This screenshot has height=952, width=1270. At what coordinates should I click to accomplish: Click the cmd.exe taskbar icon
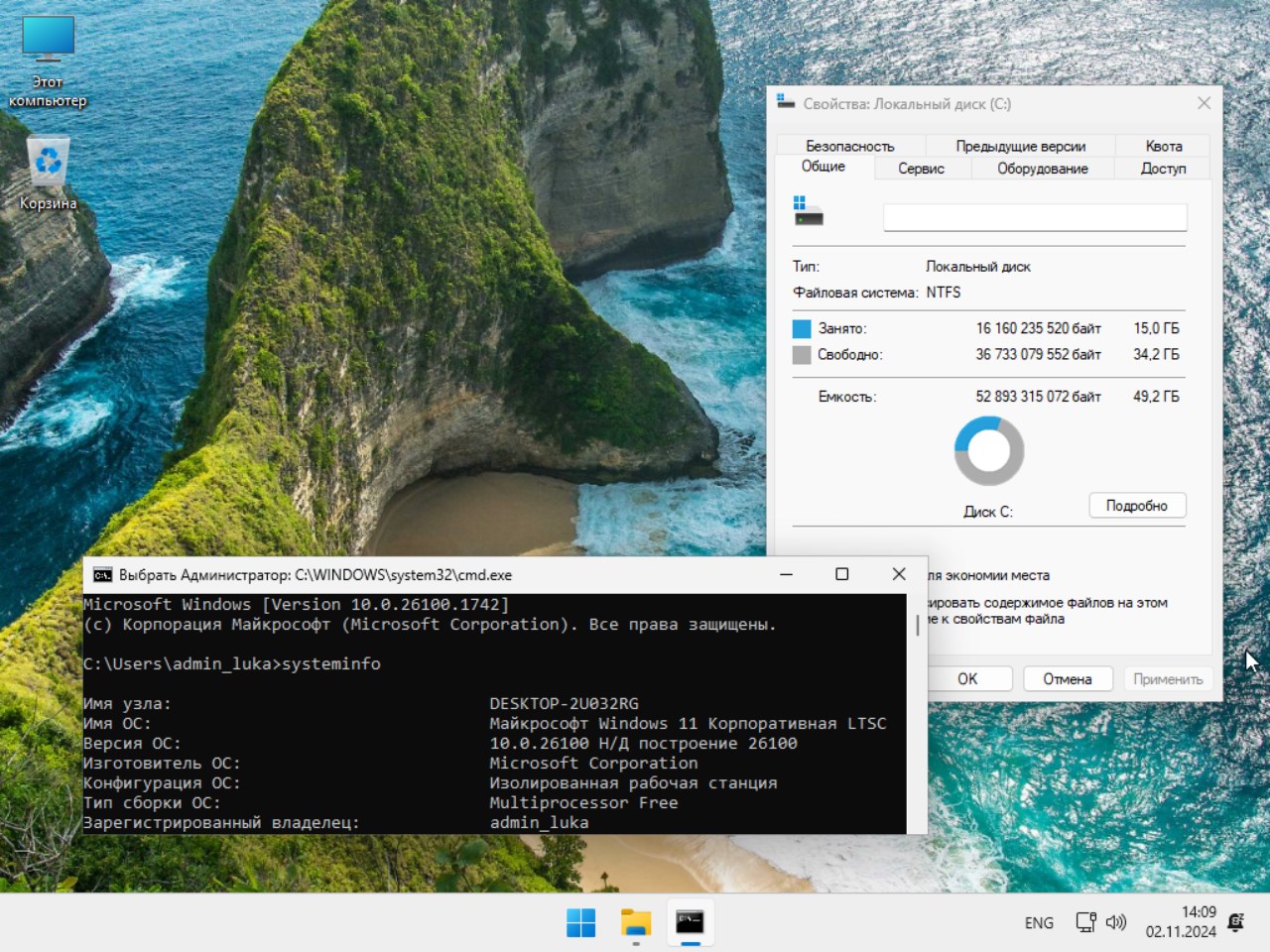click(690, 922)
